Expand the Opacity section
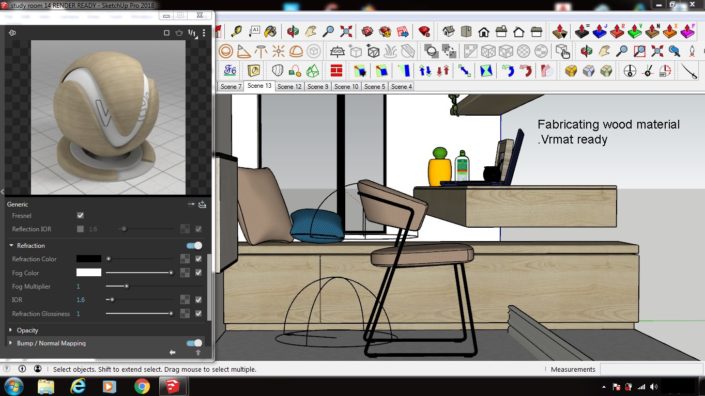Image resolution: width=705 pixels, height=396 pixels. (11, 330)
